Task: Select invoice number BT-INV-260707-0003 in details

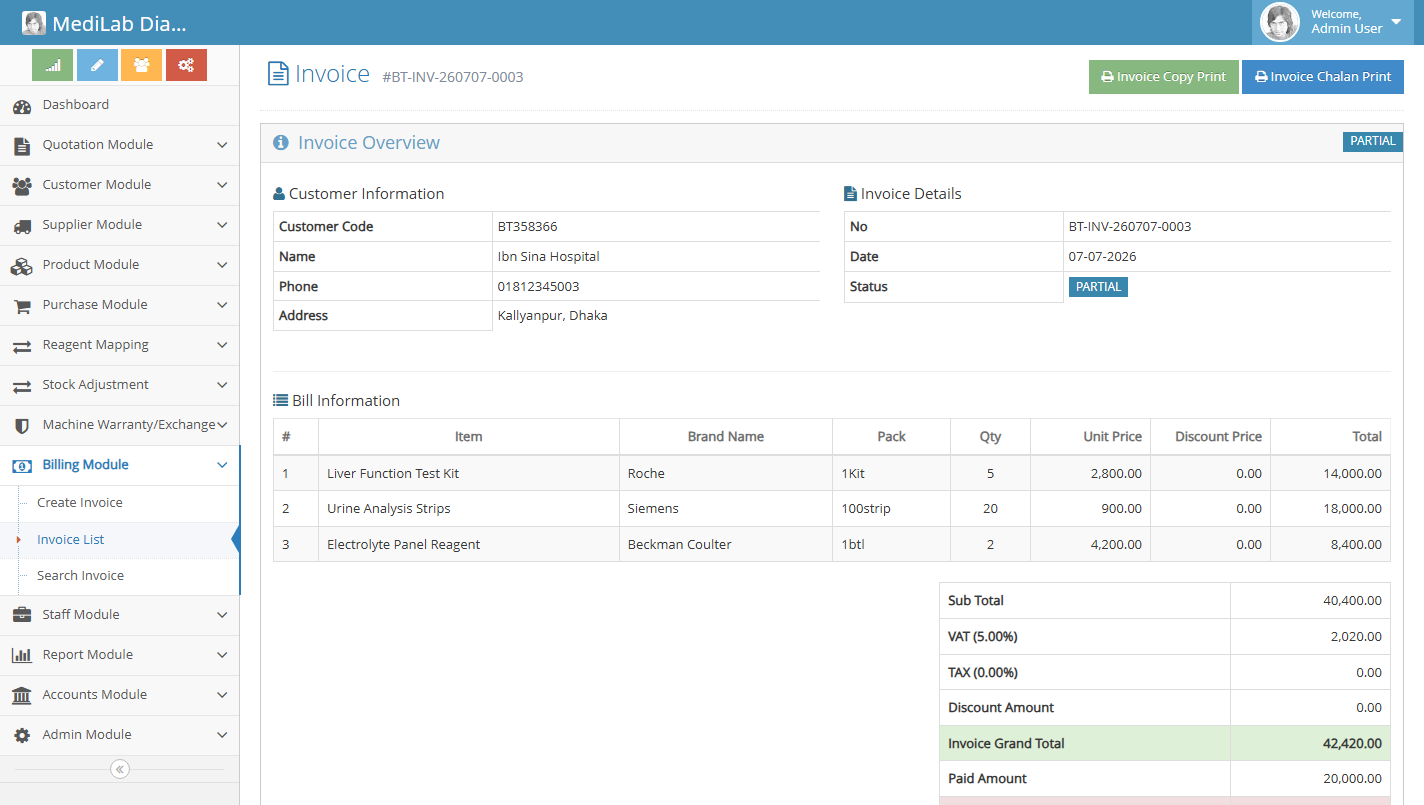Action: [1130, 227]
